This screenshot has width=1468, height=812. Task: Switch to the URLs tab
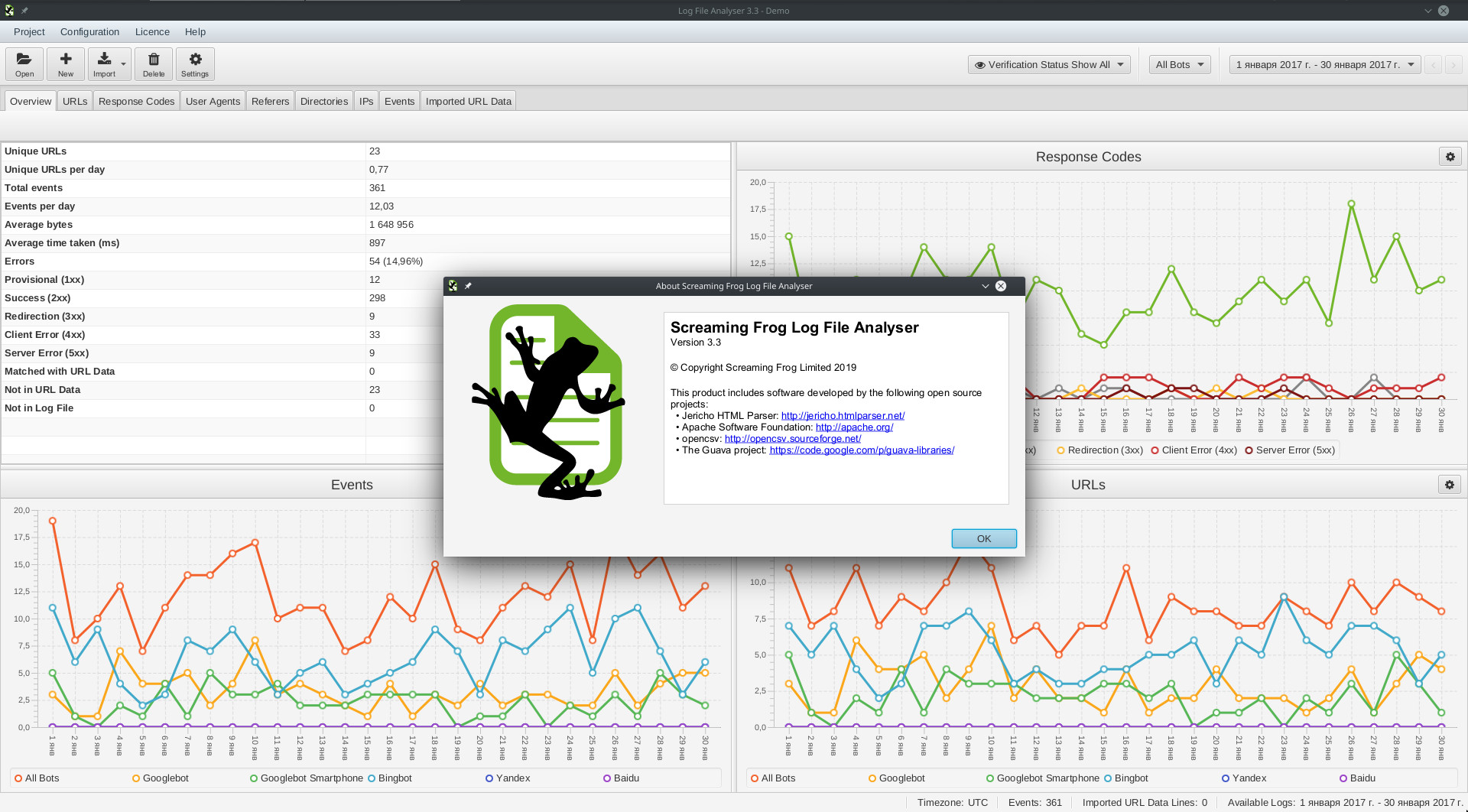(x=75, y=101)
